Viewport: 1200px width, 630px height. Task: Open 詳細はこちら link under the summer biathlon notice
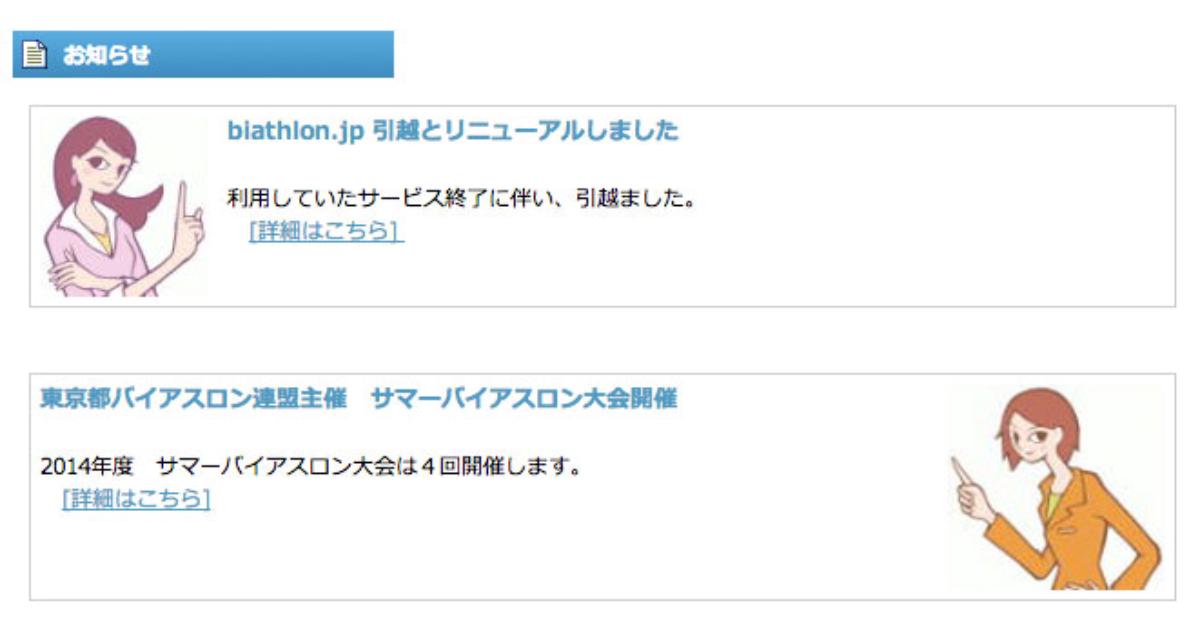136,499
